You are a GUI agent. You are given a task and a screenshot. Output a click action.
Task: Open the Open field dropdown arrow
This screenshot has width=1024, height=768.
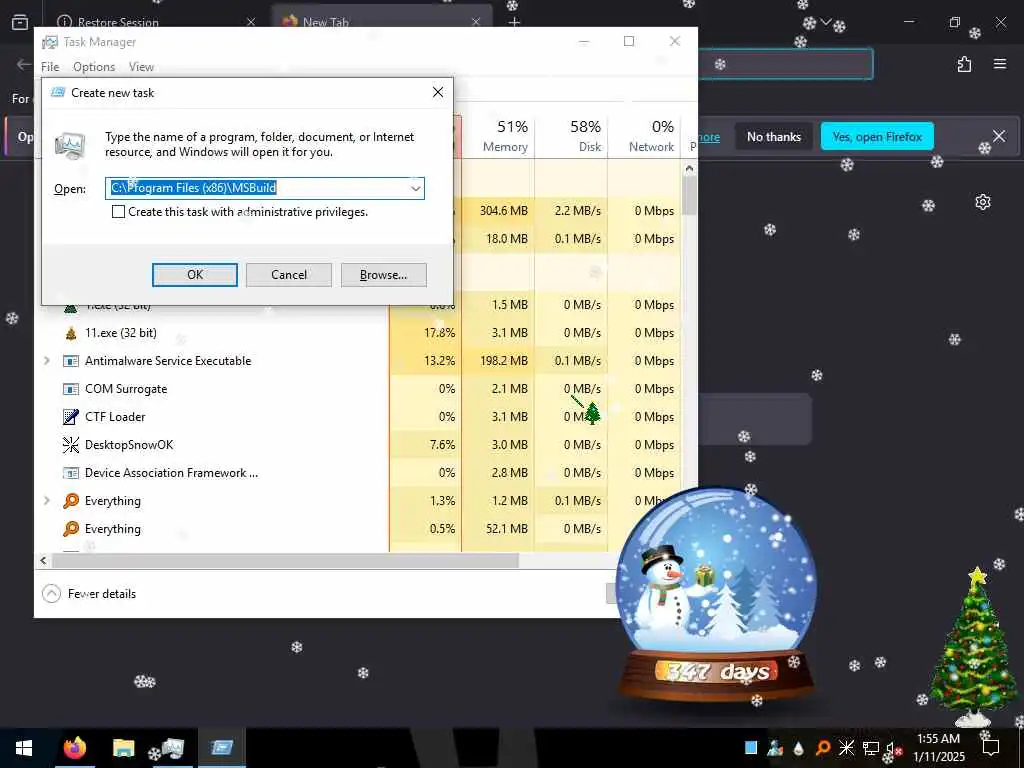click(415, 189)
